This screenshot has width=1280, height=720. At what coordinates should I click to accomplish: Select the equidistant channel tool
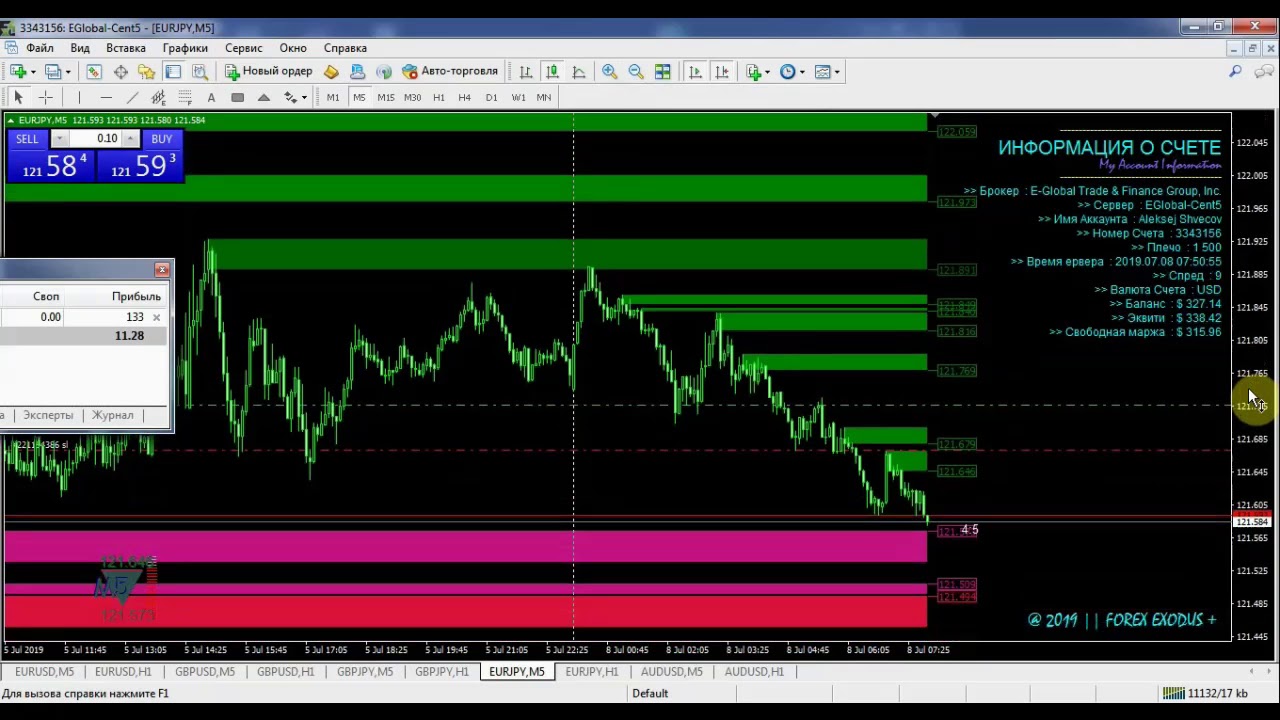point(158,97)
